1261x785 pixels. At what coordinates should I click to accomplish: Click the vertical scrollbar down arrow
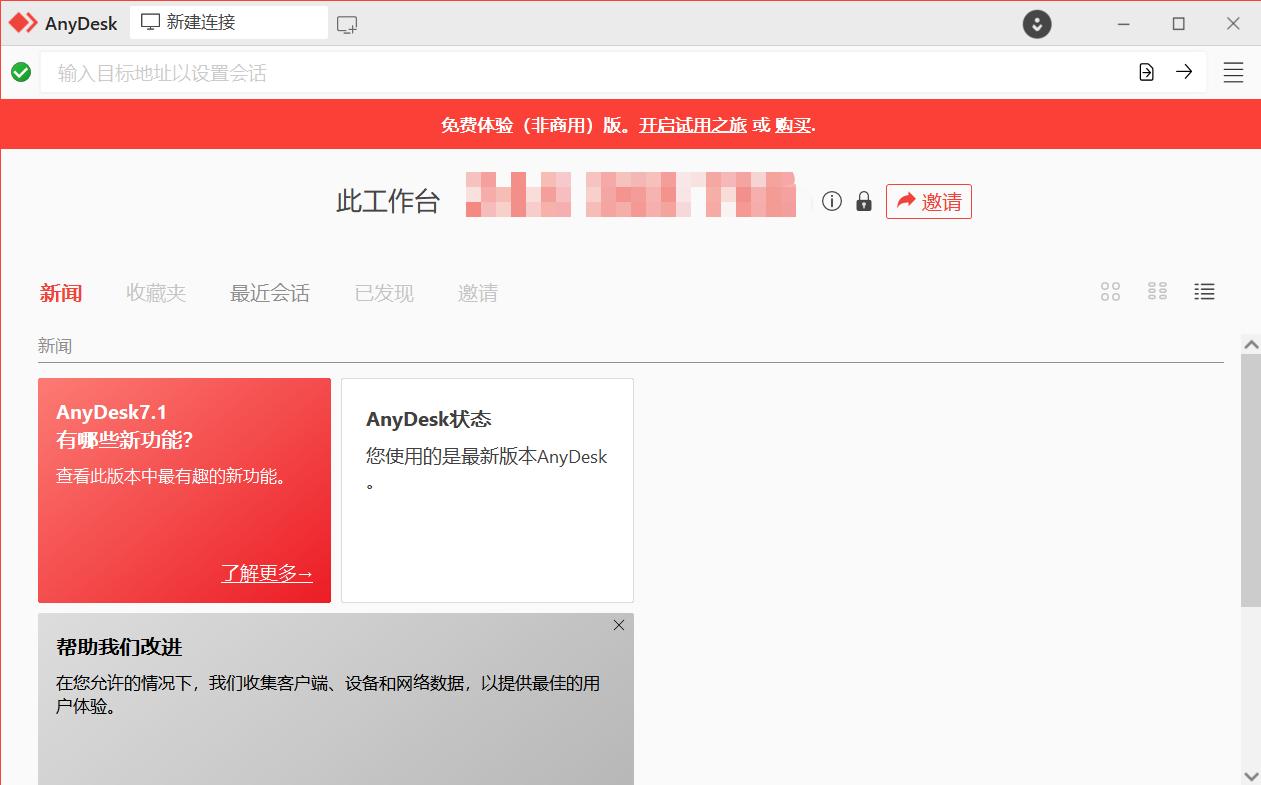1251,774
